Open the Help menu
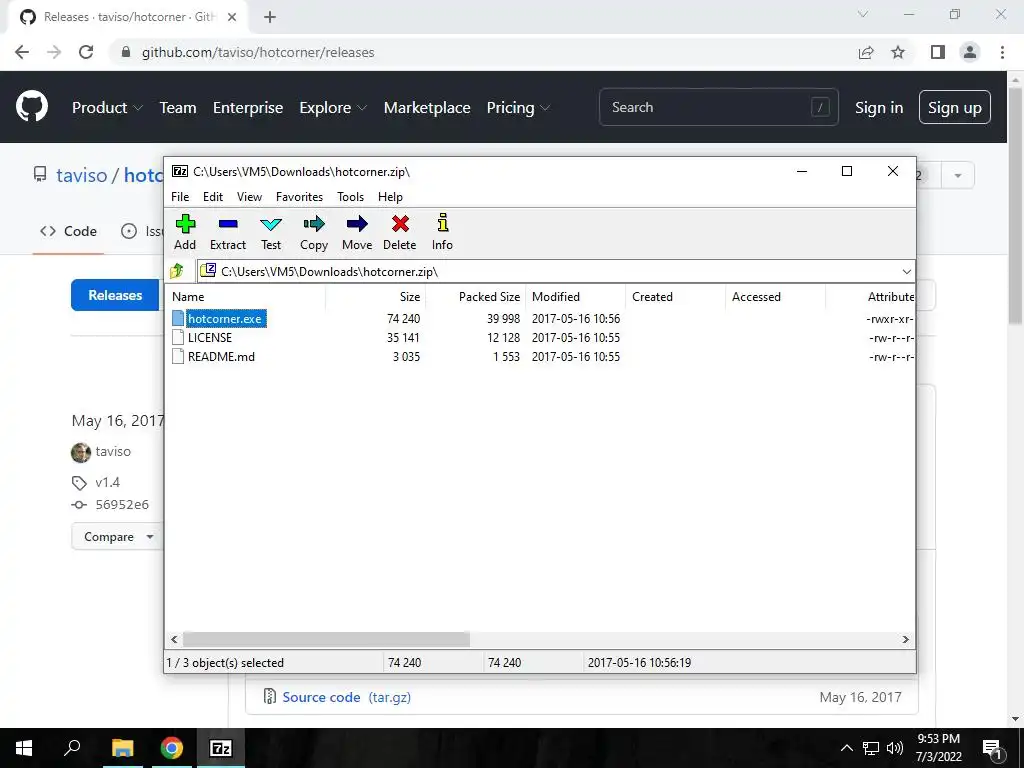The height and width of the screenshot is (768, 1024). point(391,197)
